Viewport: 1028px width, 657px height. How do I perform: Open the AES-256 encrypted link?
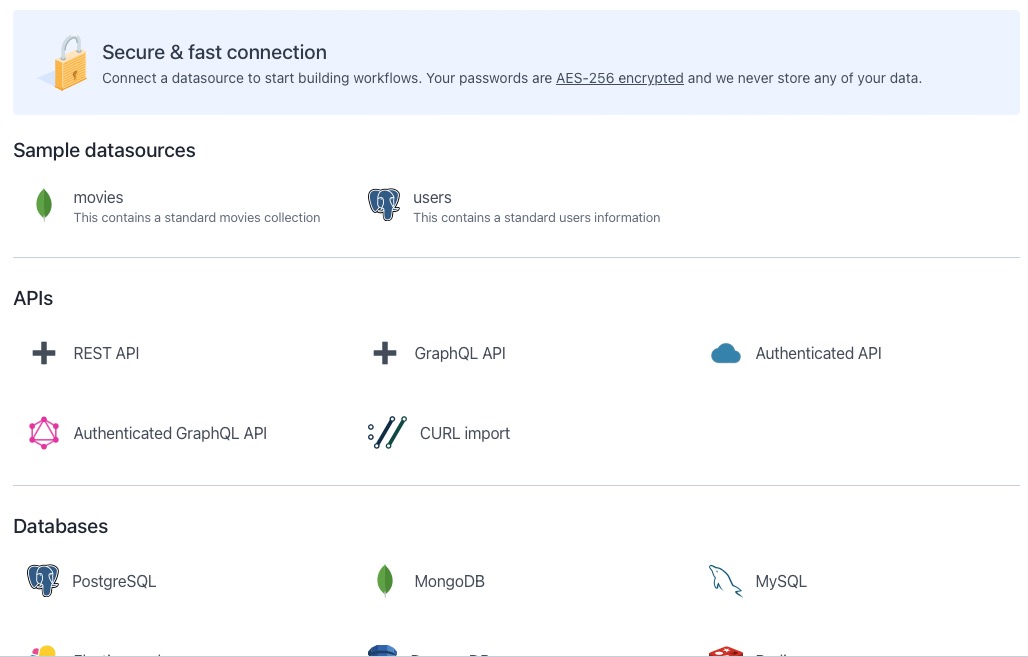click(x=619, y=78)
